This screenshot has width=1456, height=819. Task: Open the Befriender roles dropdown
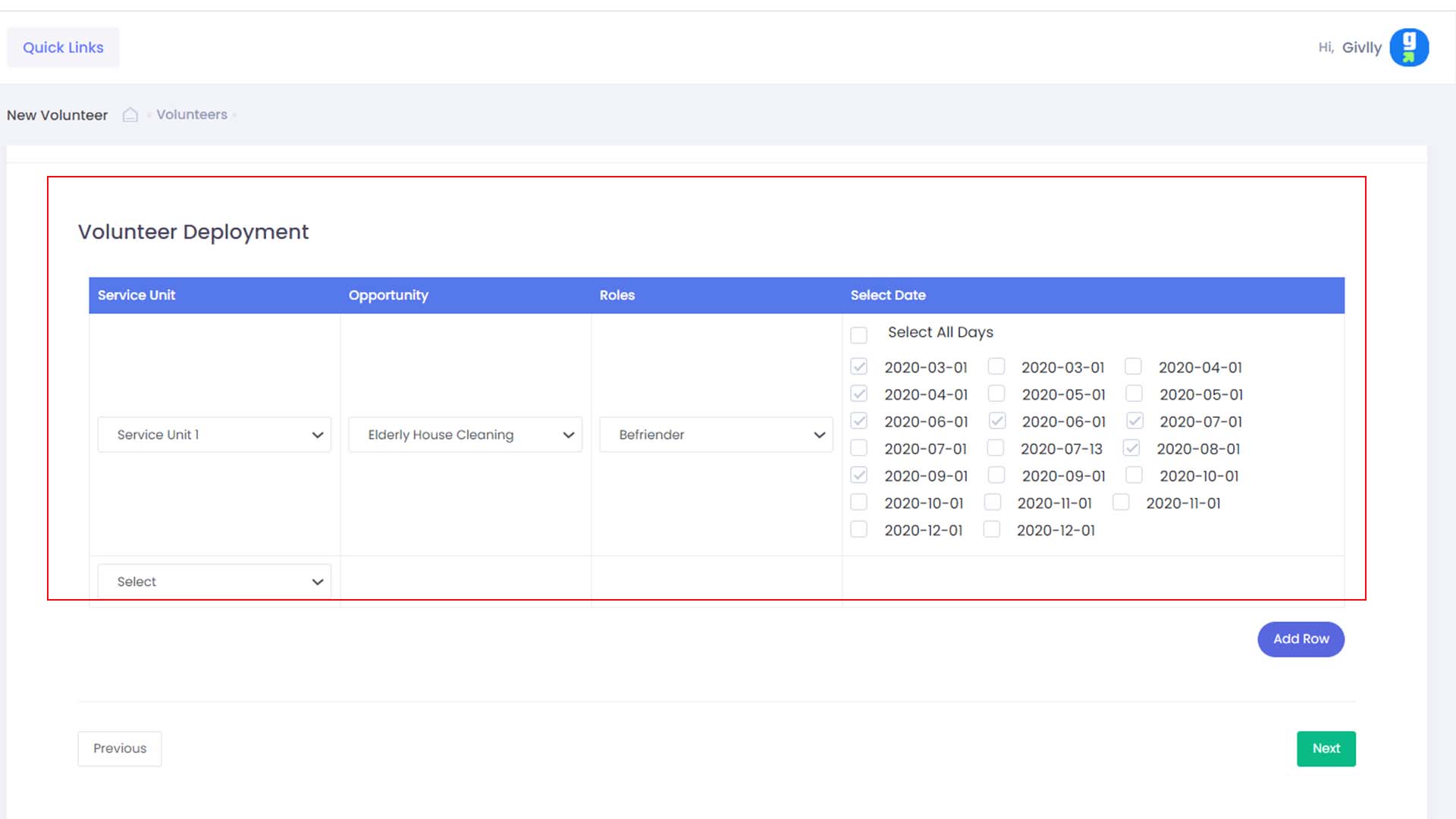tap(716, 435)
